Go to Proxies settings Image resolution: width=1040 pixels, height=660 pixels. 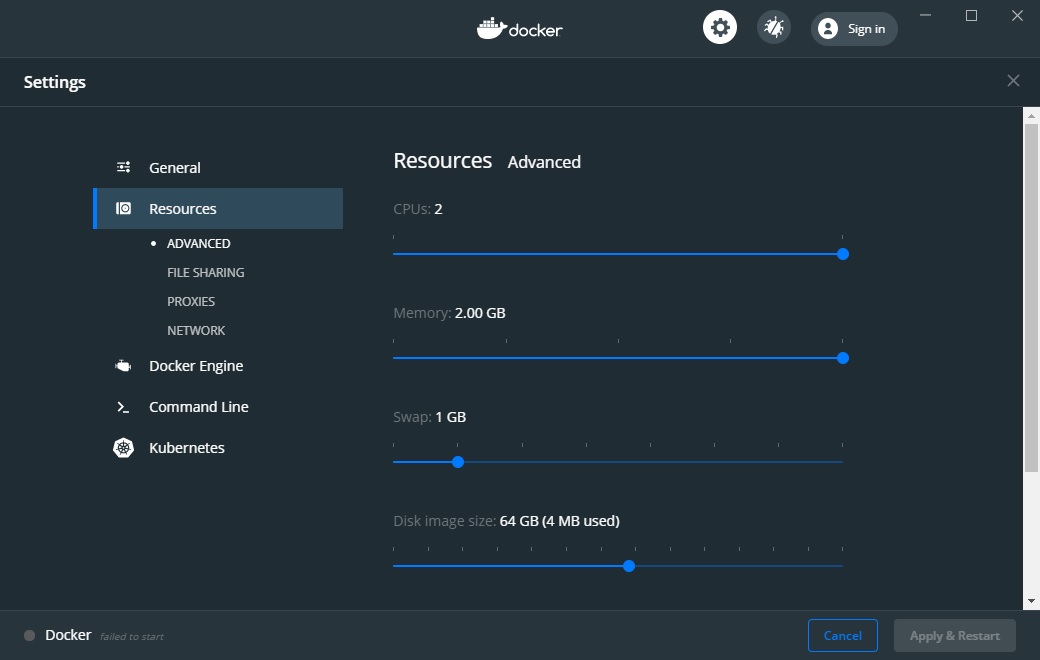click(x=191, y=301)
